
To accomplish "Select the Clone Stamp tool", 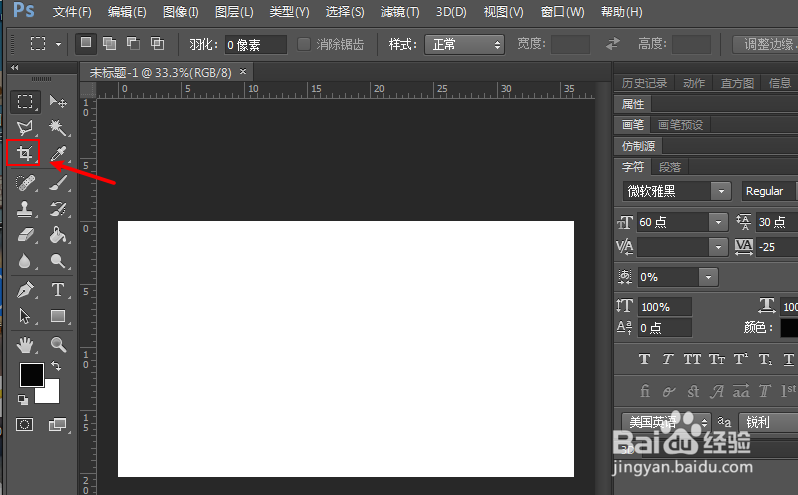I will click(24, 209).
